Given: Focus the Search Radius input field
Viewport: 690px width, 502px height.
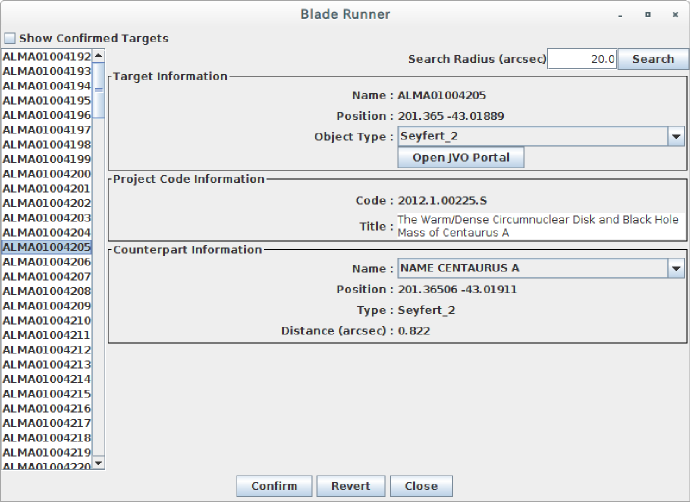Looking at the screenshot, I should pos(582,59).
